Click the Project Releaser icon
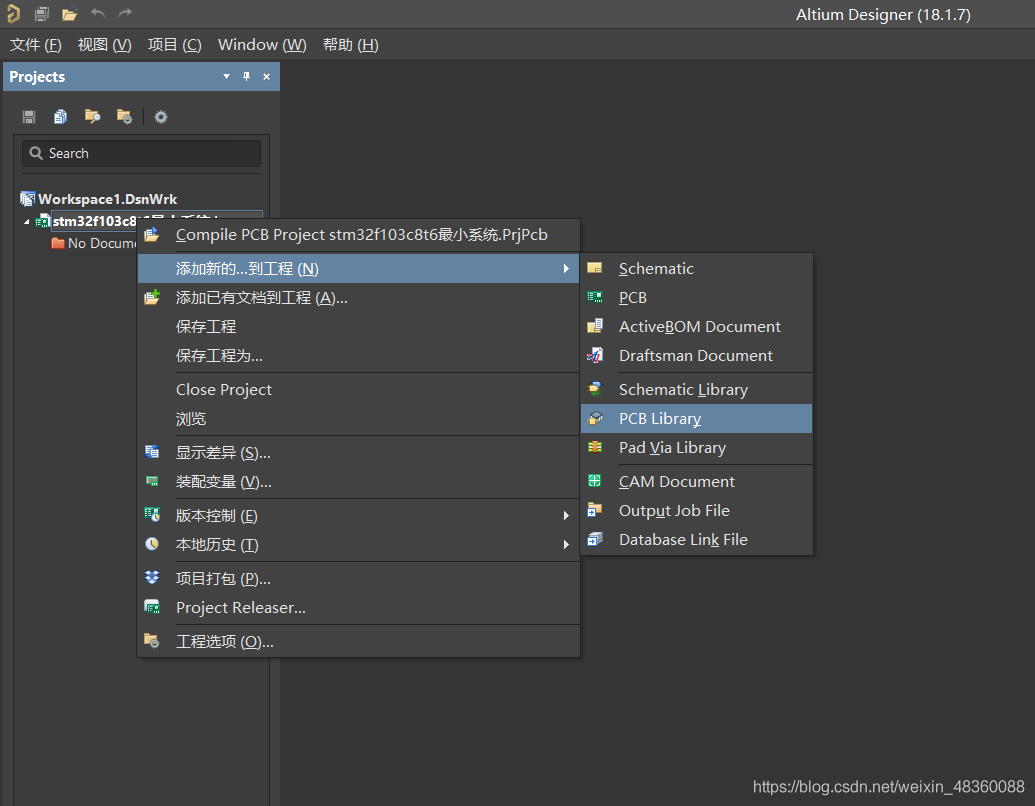 coord(152,607)
